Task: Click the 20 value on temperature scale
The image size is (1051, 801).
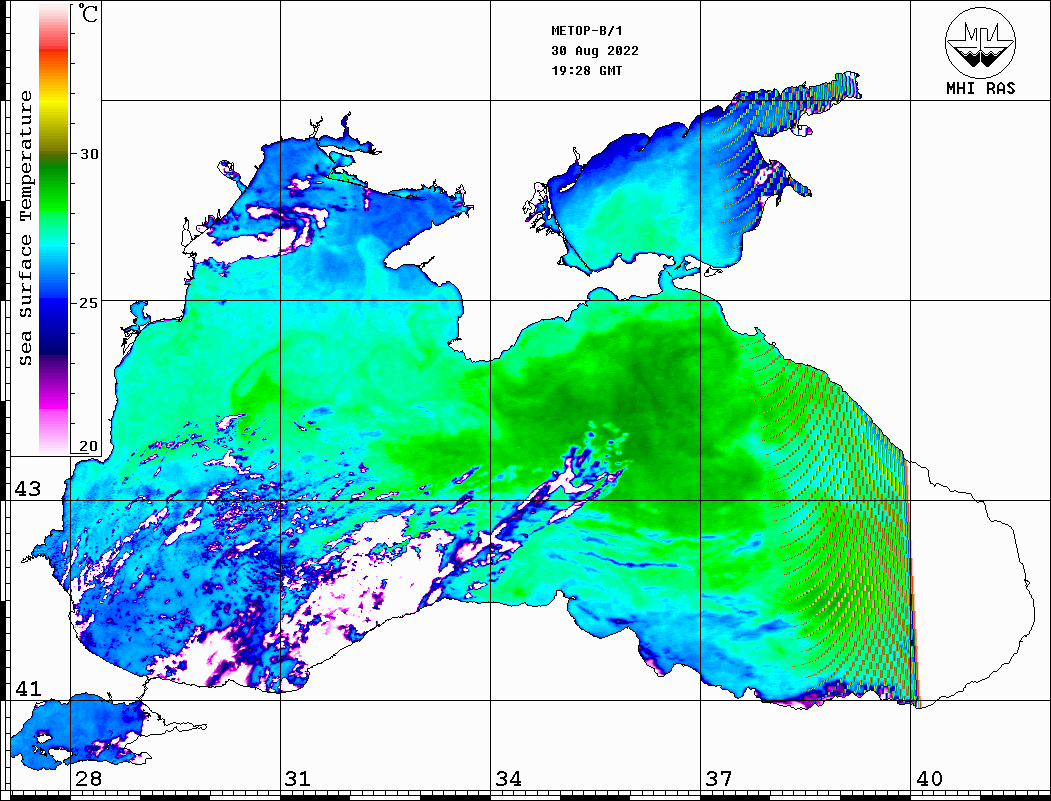Action: tap(89, 446)
